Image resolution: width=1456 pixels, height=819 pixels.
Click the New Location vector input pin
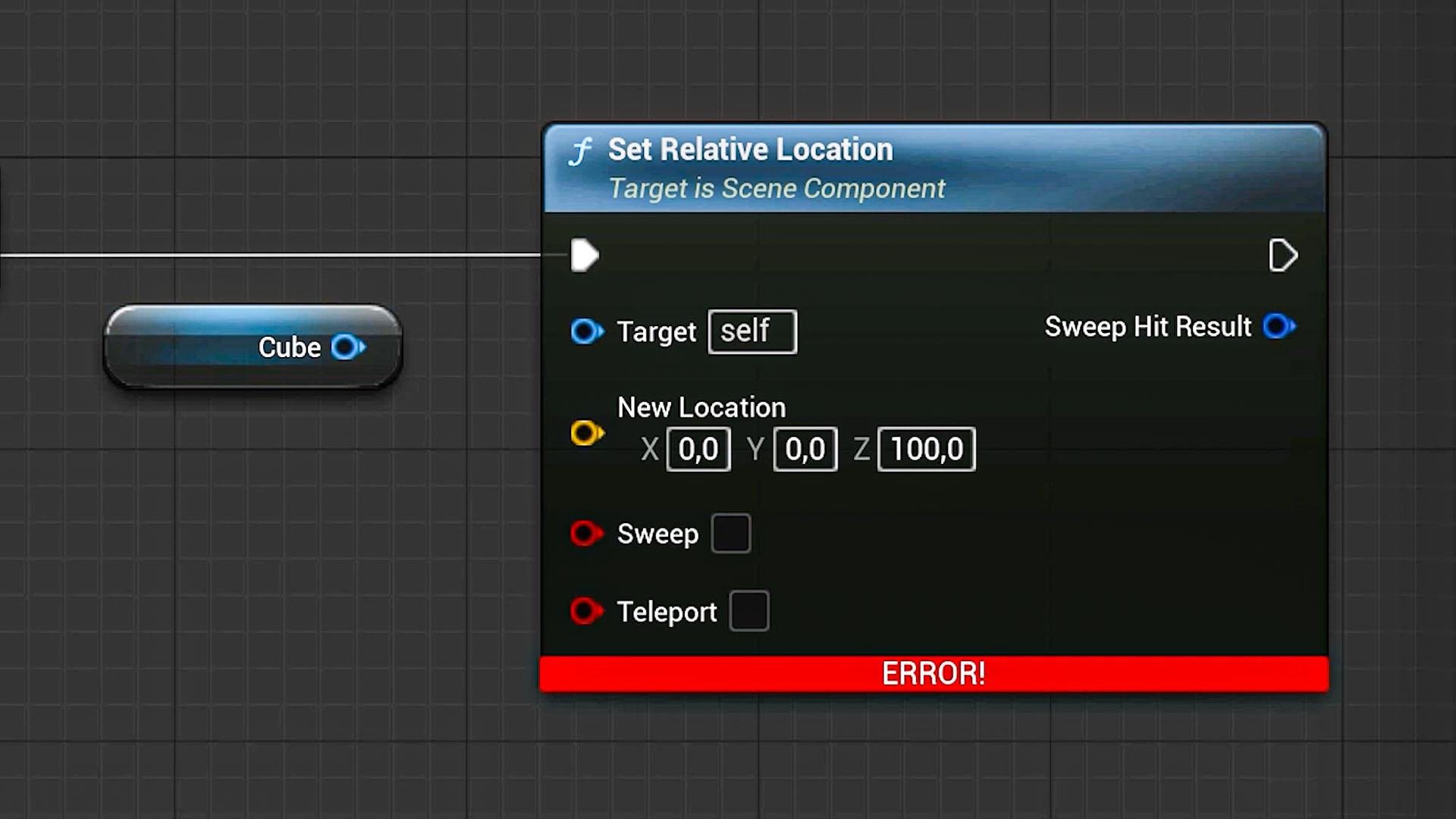coord(587,432)
